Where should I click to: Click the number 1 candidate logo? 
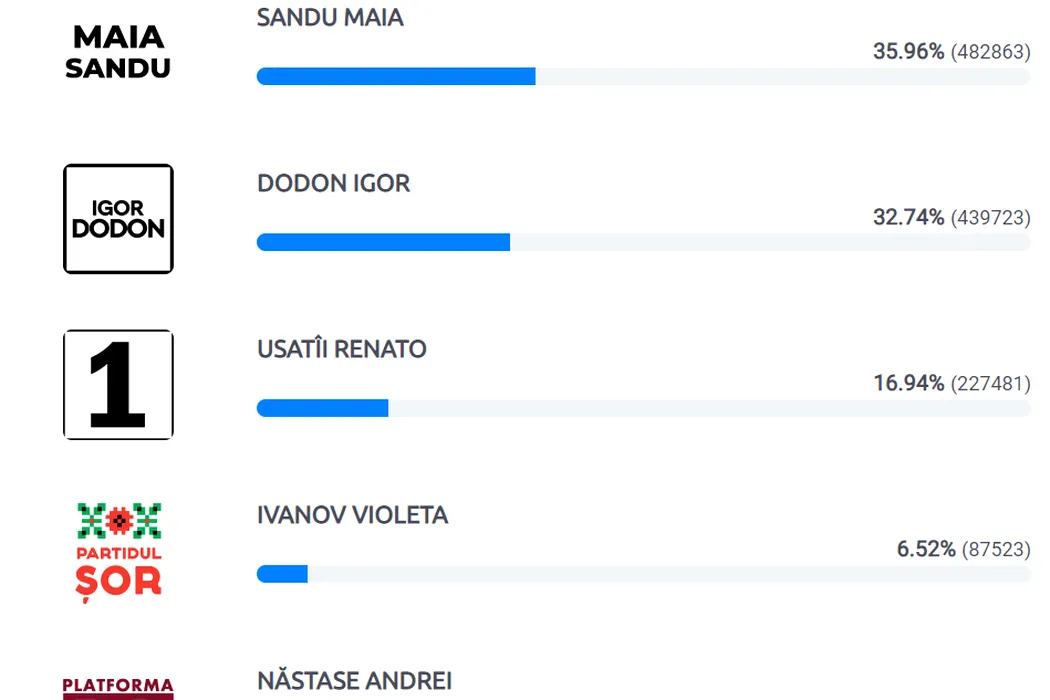(x=119, y=384)
